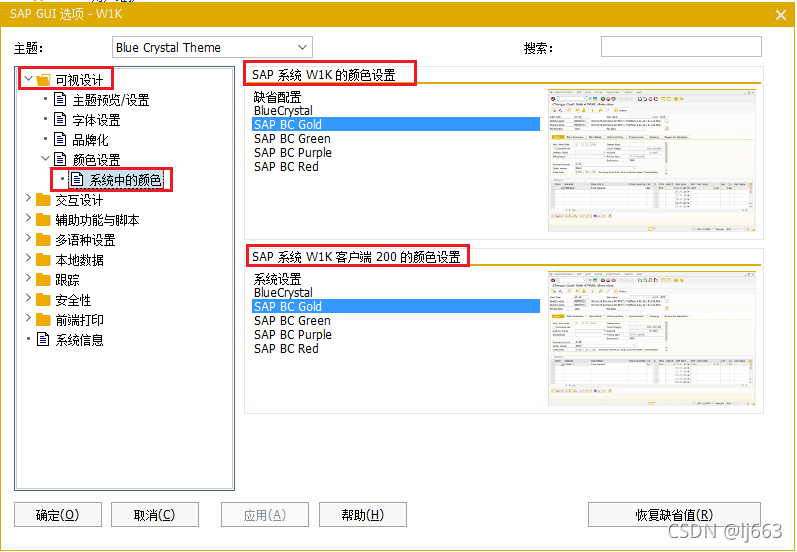
Task: Select the 可视设计 folder icon
Action: [x=44, y=80]
